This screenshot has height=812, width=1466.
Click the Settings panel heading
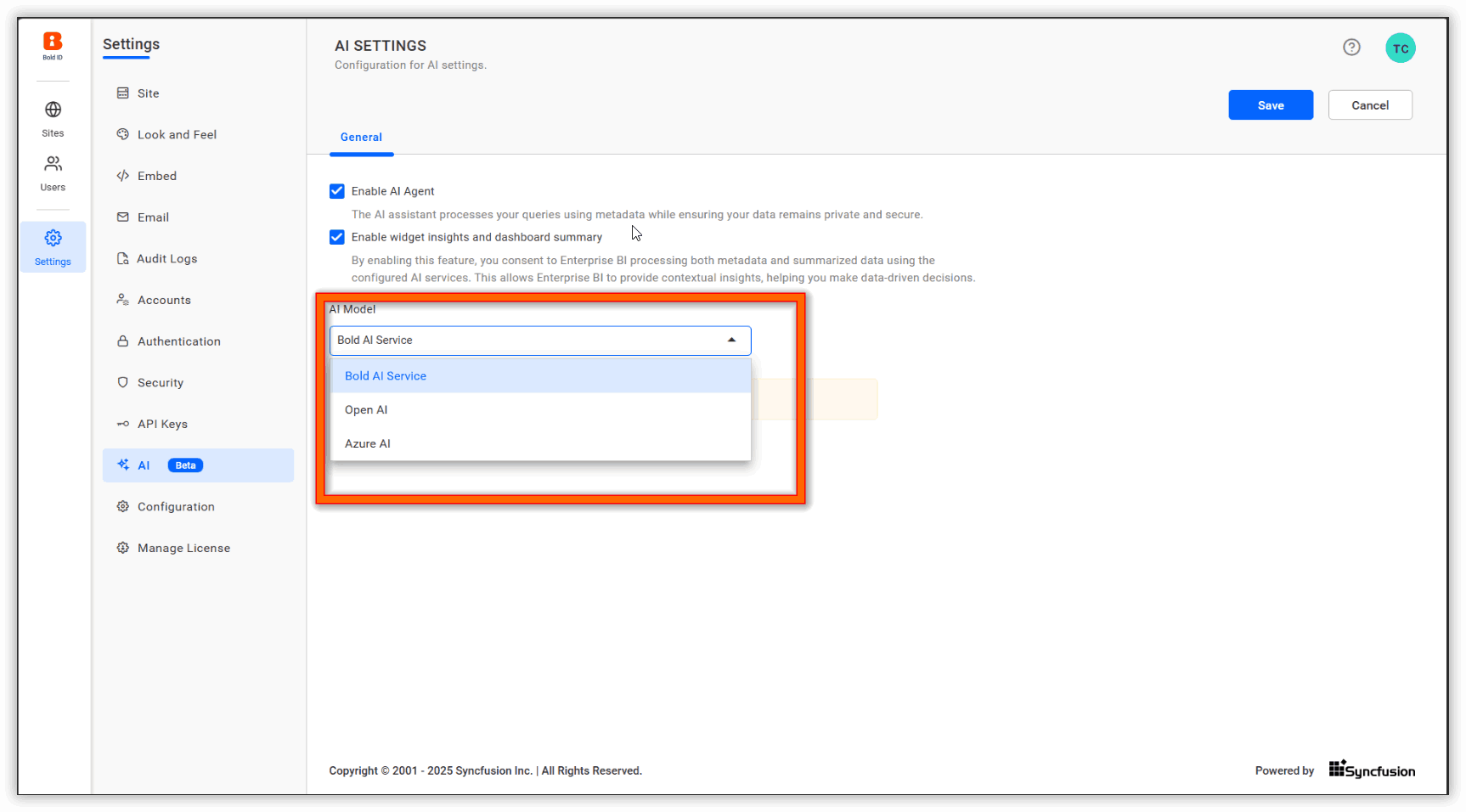click(x=131, y=44)
